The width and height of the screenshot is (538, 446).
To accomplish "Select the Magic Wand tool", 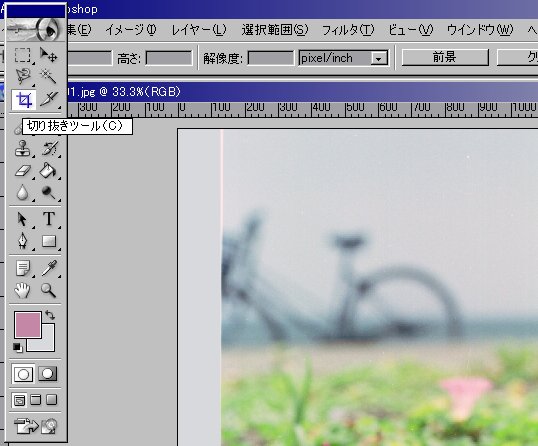I will 48,76.
